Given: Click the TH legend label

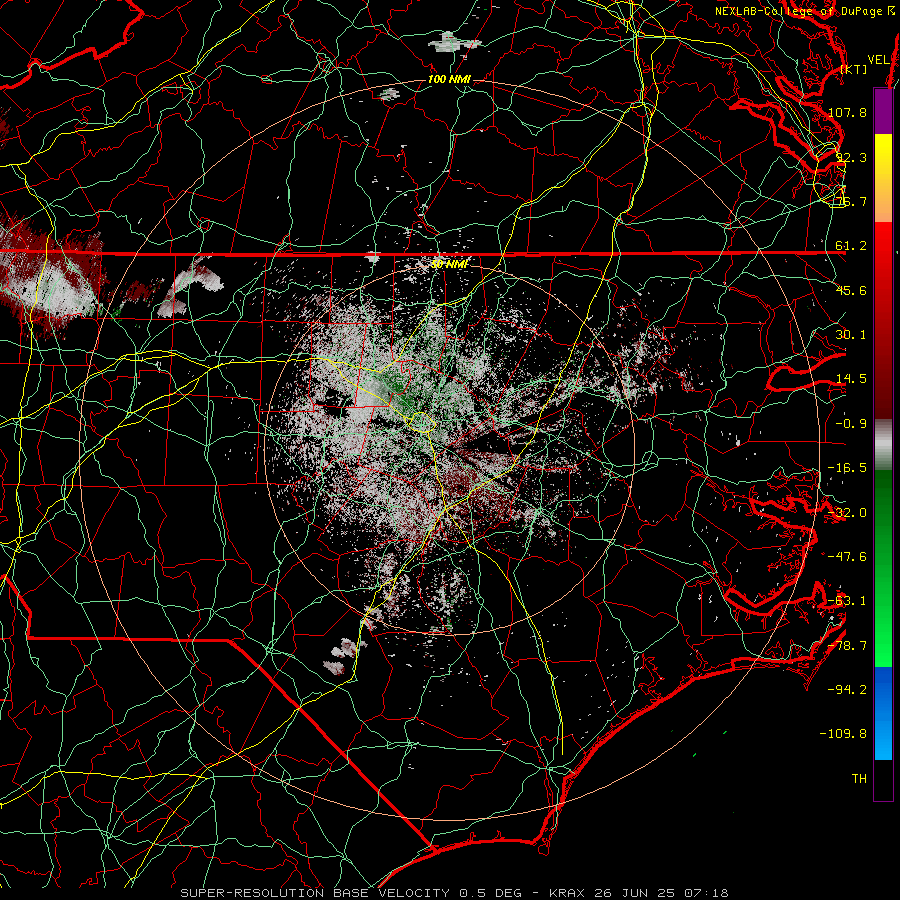Looking at the screenshot, I should point(859,779).
